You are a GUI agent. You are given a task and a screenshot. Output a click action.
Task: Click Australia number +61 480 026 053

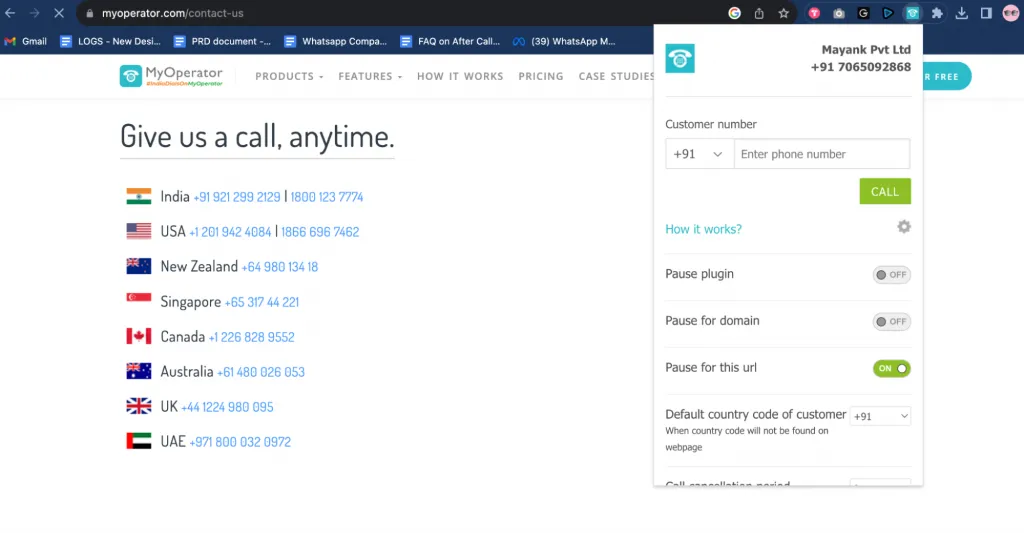click(x=261, y=372)
